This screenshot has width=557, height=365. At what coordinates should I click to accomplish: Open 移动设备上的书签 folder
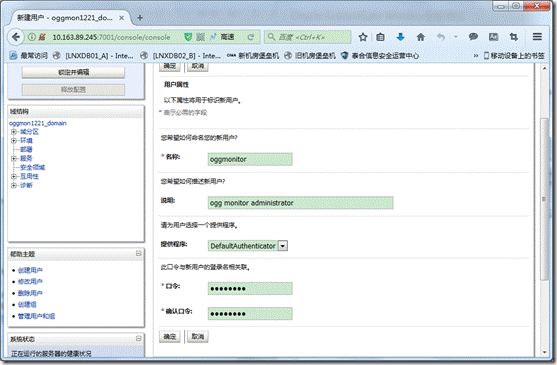click(x=514, y=55)
